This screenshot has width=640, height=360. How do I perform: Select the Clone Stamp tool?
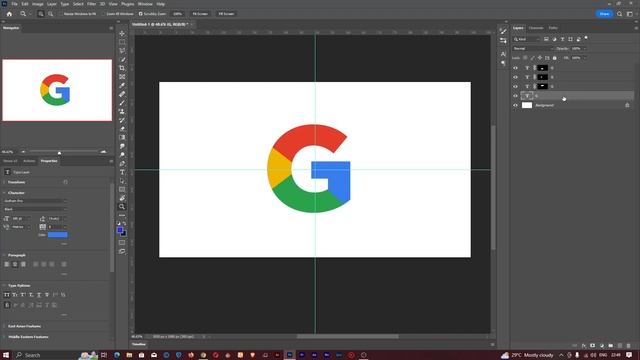122,111
